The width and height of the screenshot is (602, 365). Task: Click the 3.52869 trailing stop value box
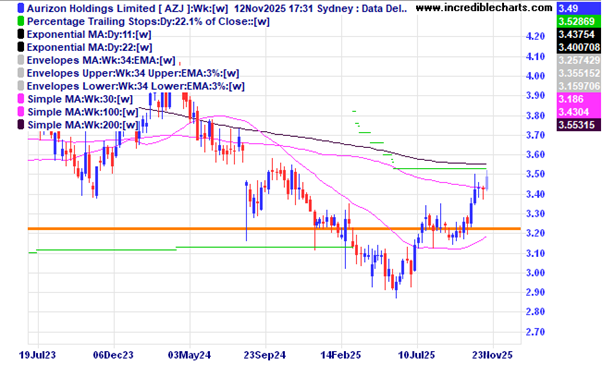tap(579, 21)
